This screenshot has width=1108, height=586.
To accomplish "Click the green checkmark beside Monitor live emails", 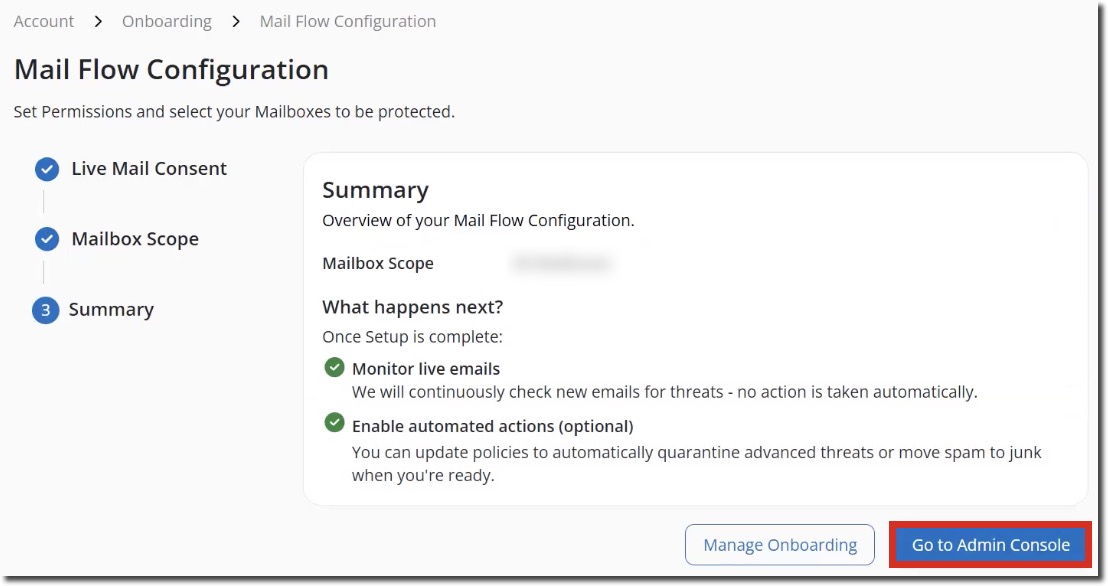I will (x=334, y=368).
